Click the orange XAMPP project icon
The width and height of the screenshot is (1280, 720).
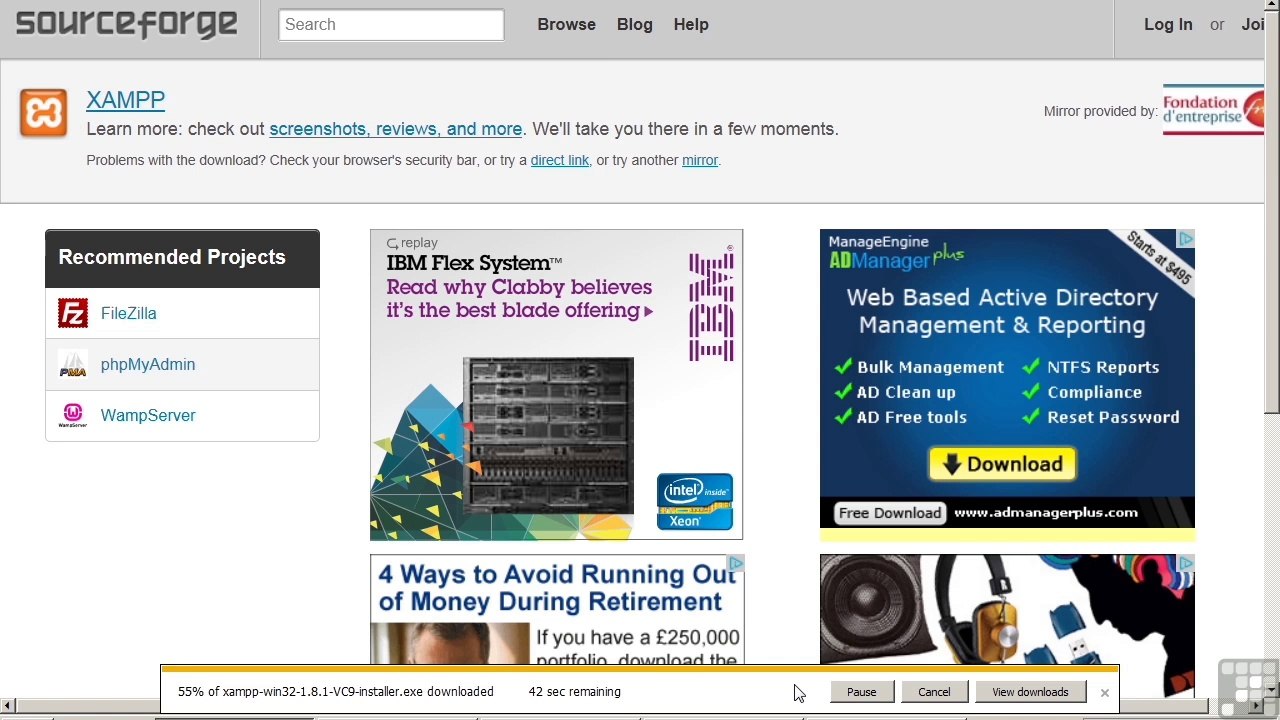(43, 113)
